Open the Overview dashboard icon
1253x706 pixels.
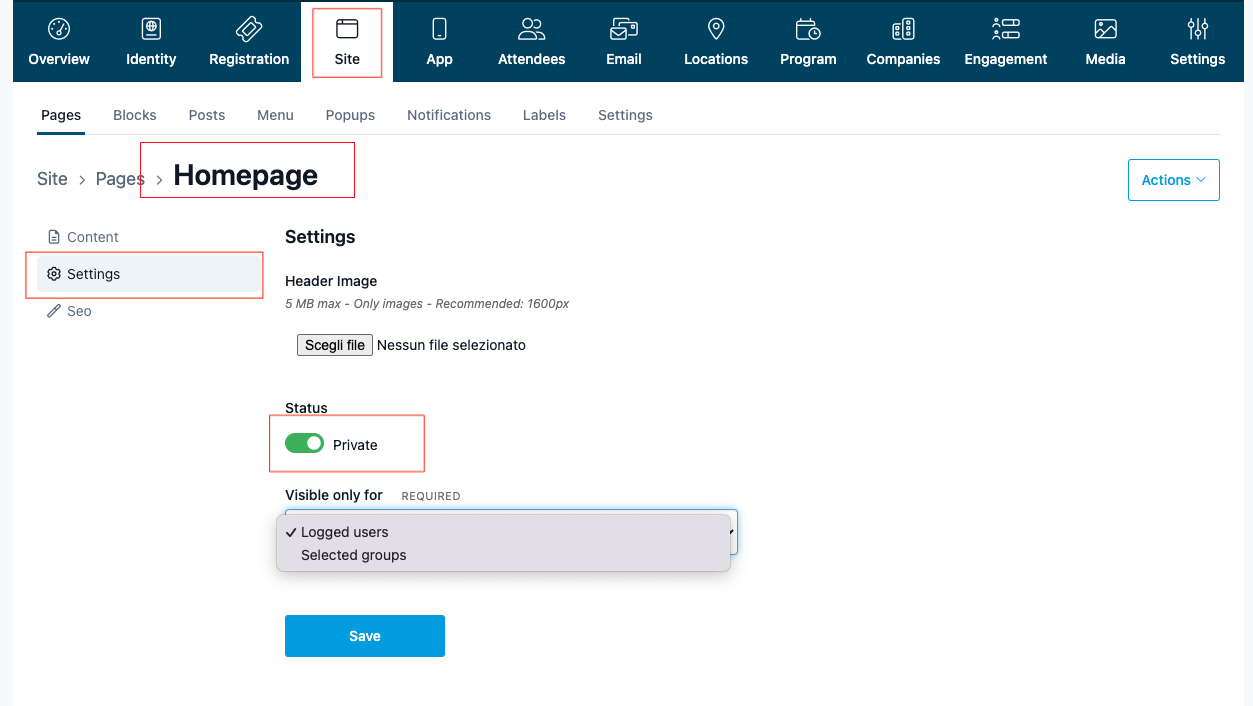point(59,29)
